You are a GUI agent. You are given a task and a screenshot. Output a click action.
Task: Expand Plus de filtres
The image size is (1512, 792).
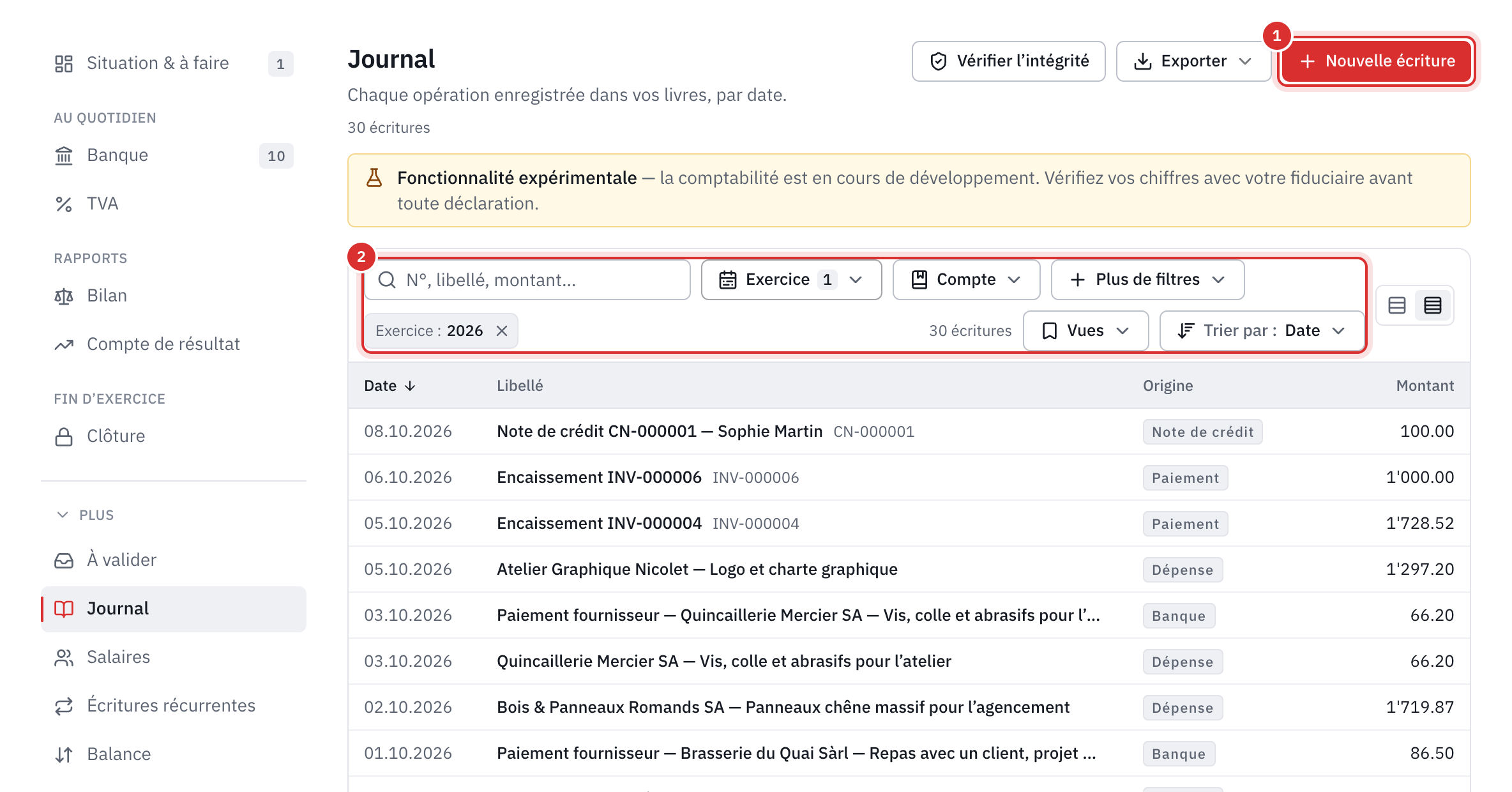click(x=1147, y=280)
